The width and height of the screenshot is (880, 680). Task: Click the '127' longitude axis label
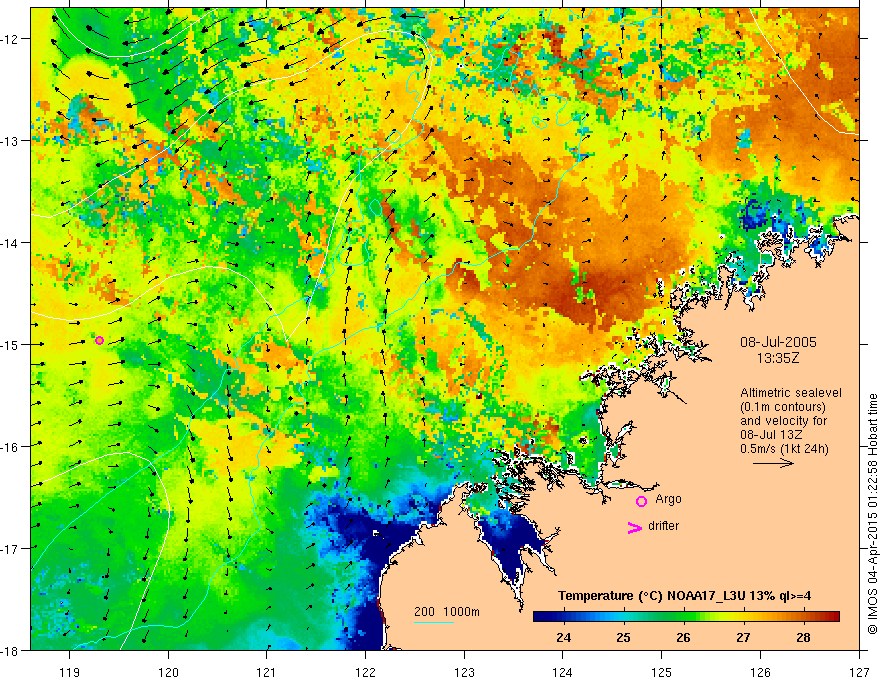[x=859, y=672]
